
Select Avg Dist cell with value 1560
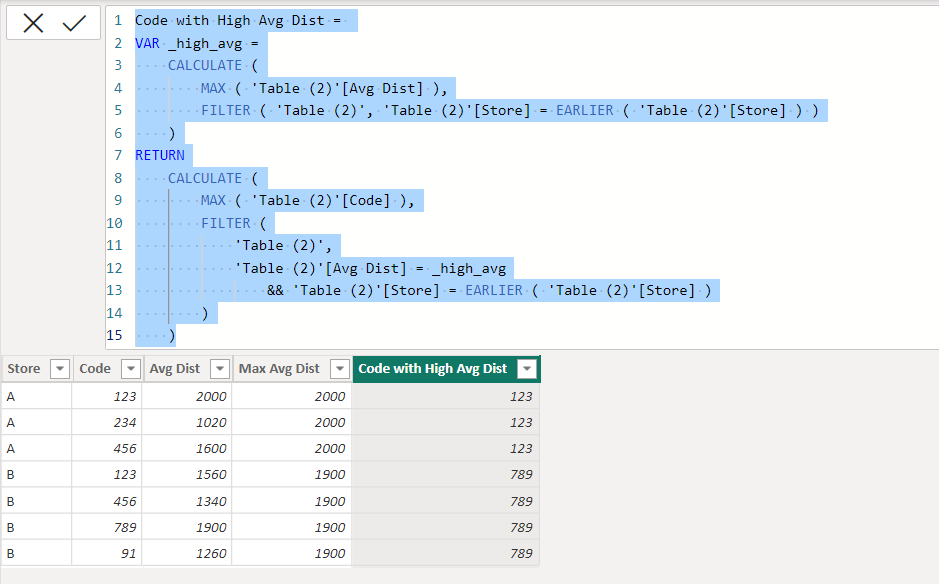click(x=187, y=474)
